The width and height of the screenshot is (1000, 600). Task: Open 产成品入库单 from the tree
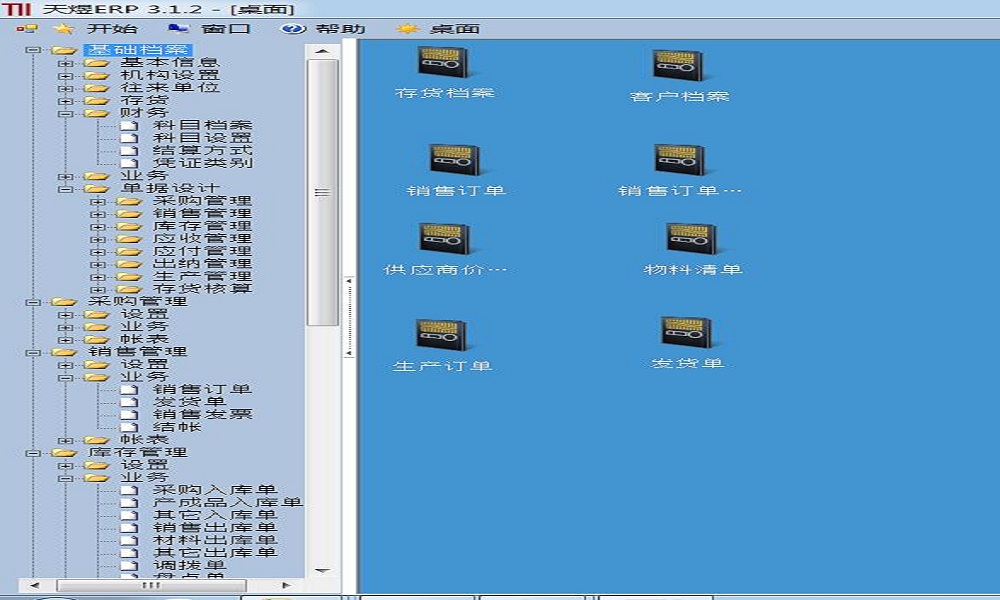click(226, 502)
